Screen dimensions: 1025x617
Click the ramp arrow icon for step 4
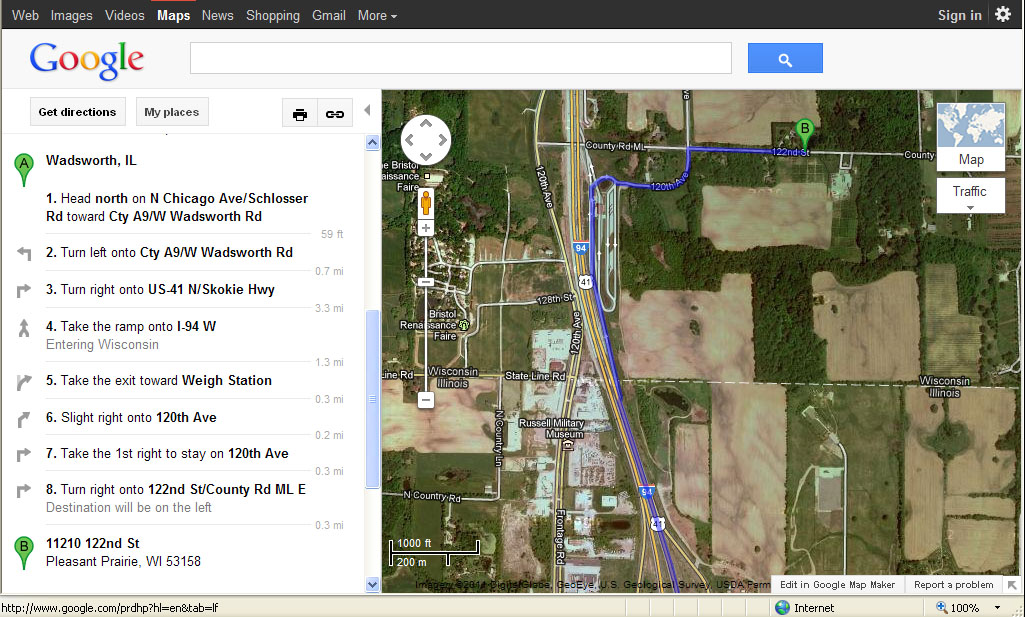(x=24, y=327)
